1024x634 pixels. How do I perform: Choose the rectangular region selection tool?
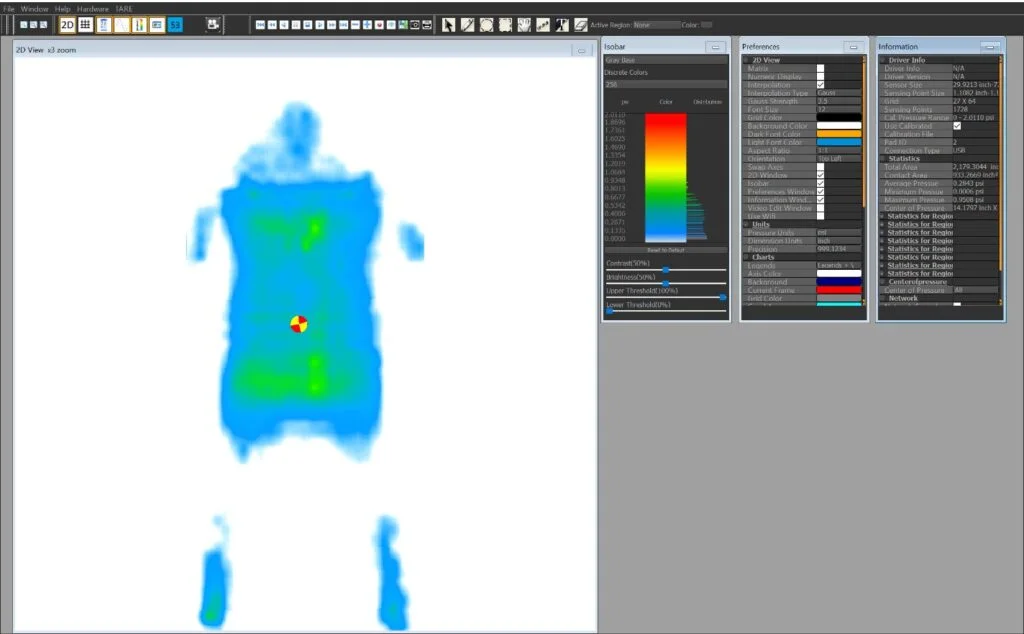click(x=505, y=24)
